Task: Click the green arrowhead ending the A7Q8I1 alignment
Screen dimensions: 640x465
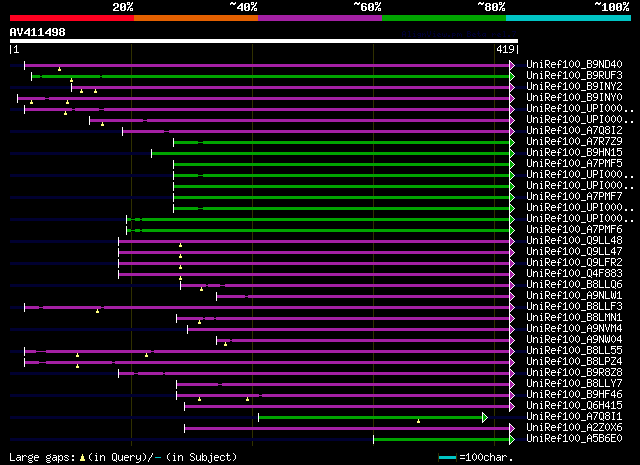Action: [x=484, y=417]
